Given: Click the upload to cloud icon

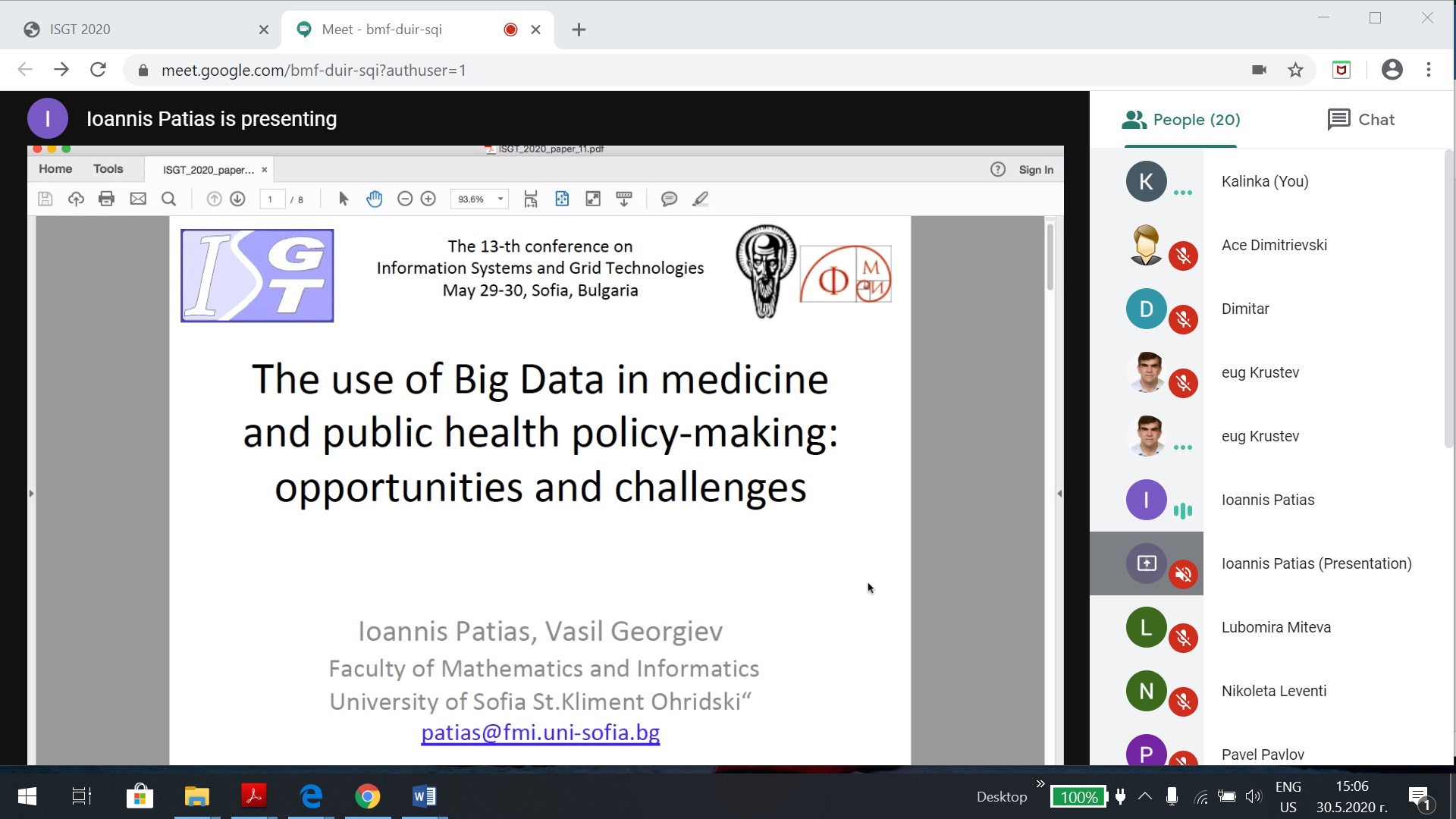Looking at the screenshot, I should pos(76,199).
